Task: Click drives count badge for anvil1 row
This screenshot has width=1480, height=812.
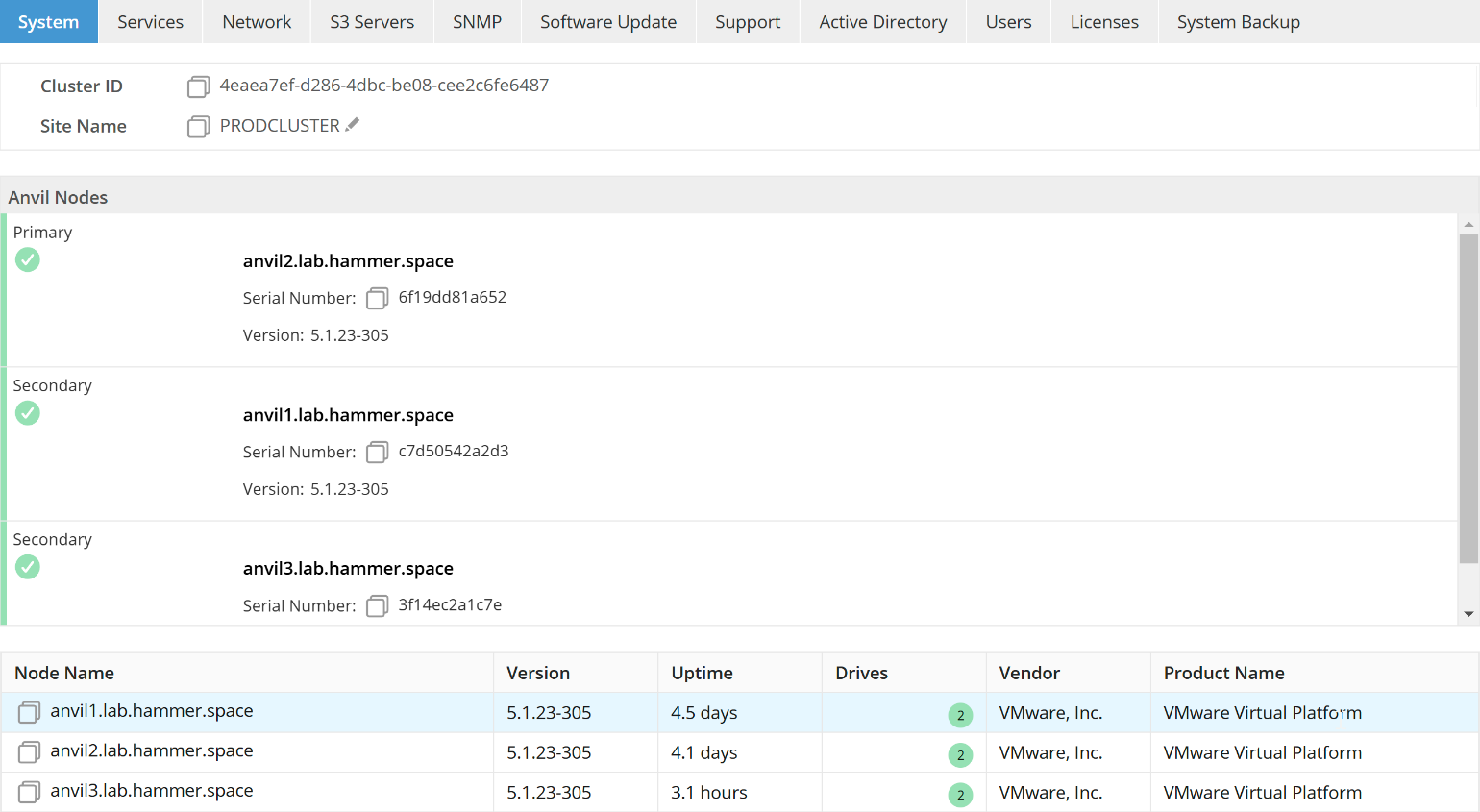Action: pyautogui.click(x=960, y=715)
